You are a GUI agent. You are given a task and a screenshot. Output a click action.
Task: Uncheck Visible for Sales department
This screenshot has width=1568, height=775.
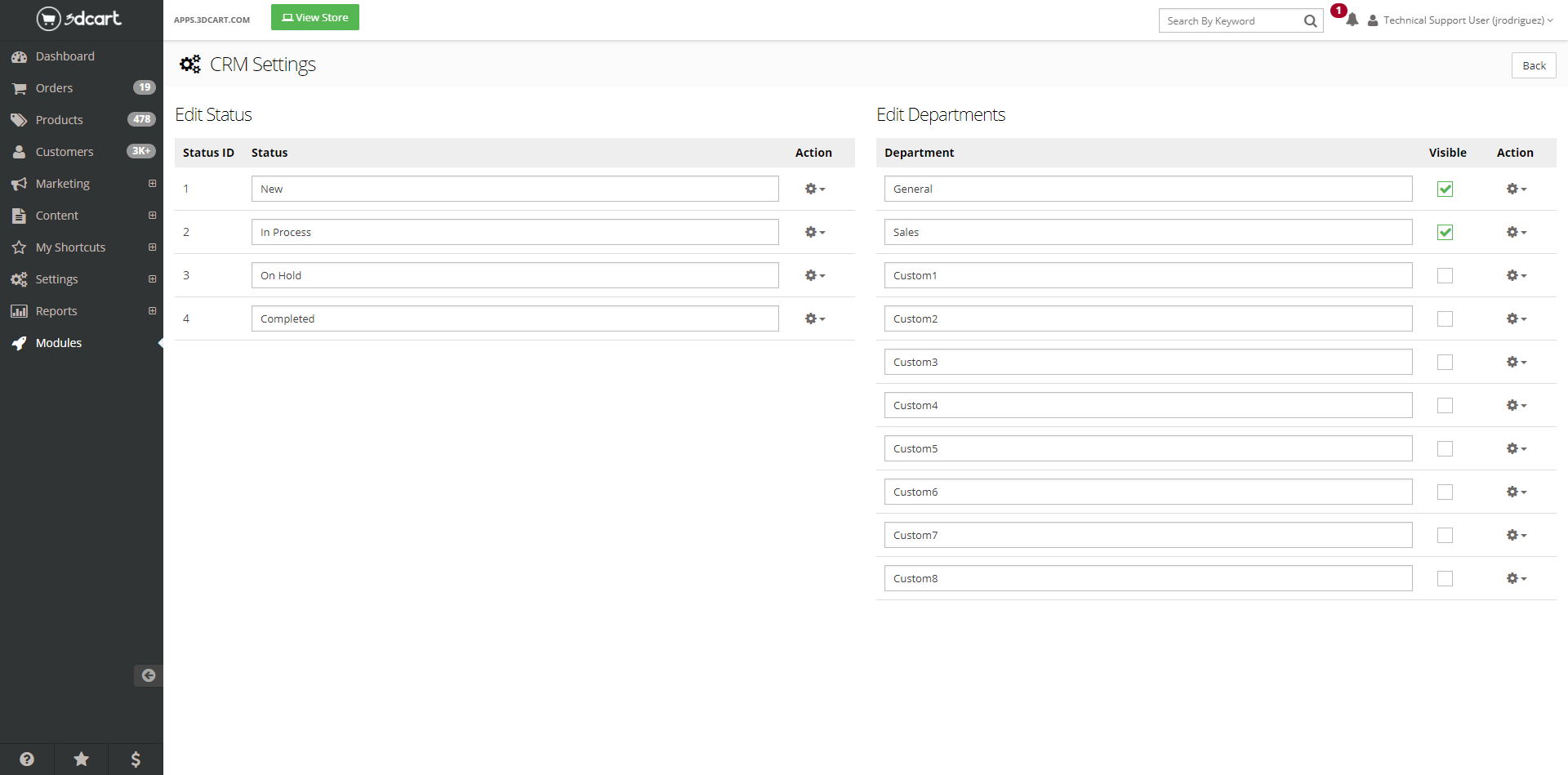coord(1445,233)
